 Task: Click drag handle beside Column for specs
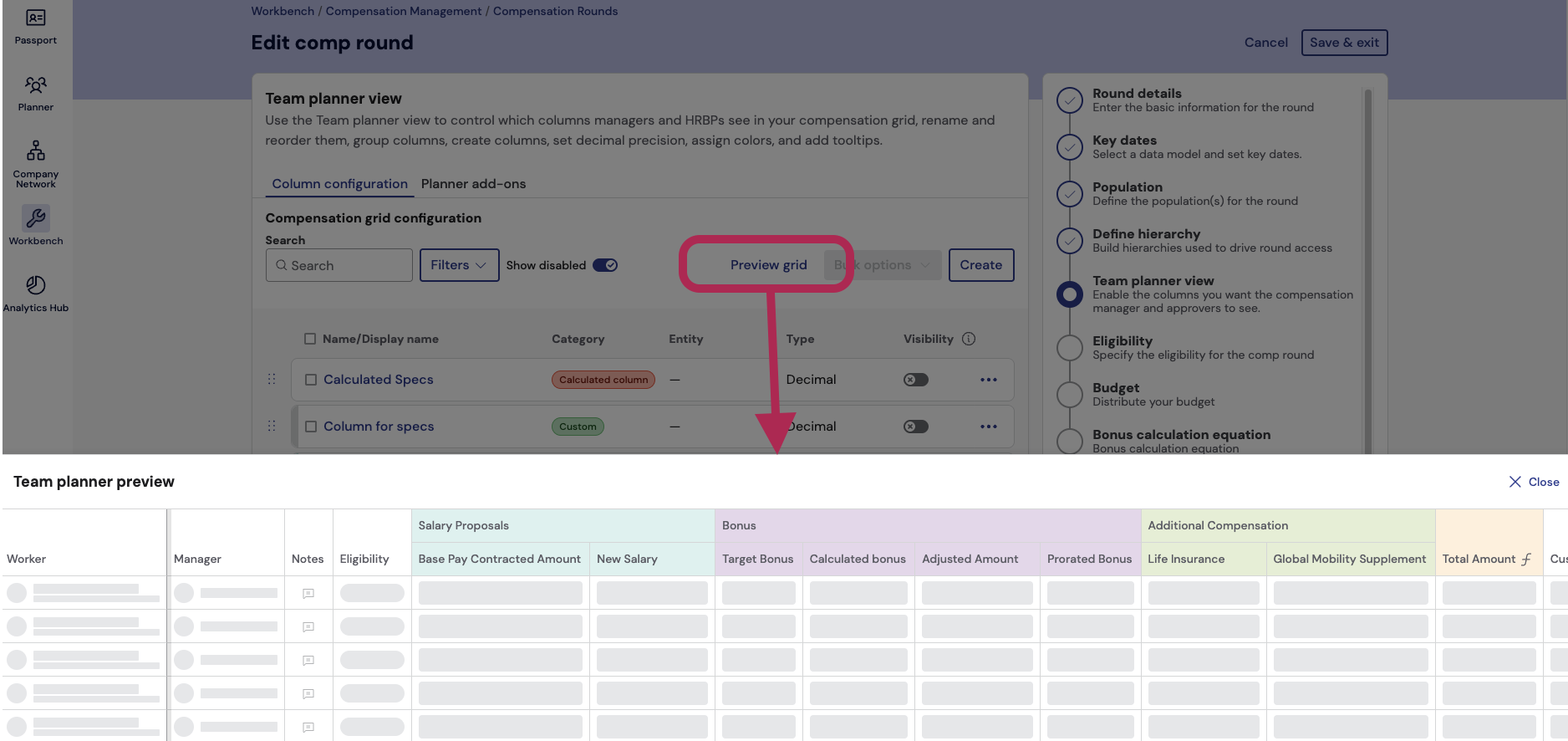[272, 427]
